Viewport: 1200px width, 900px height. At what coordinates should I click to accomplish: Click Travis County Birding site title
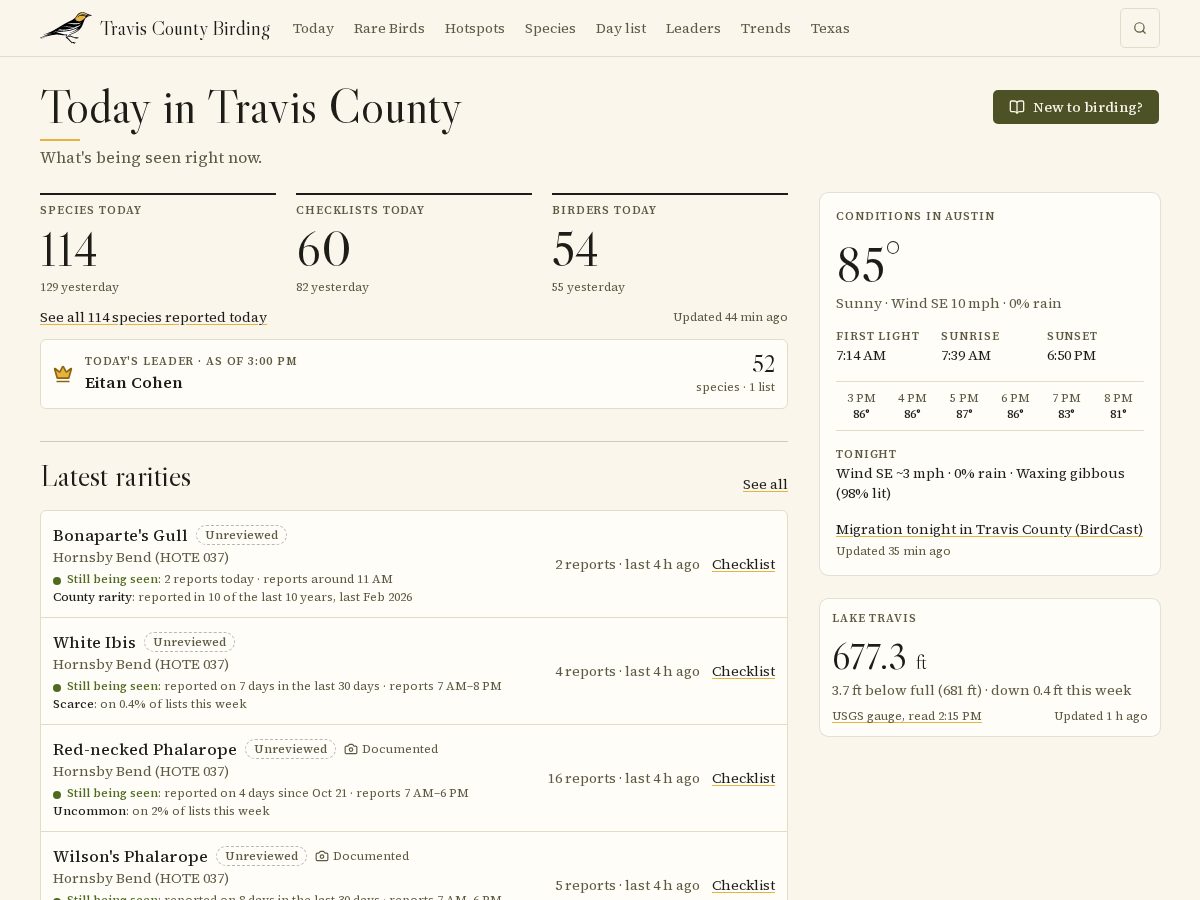(185, 29)
